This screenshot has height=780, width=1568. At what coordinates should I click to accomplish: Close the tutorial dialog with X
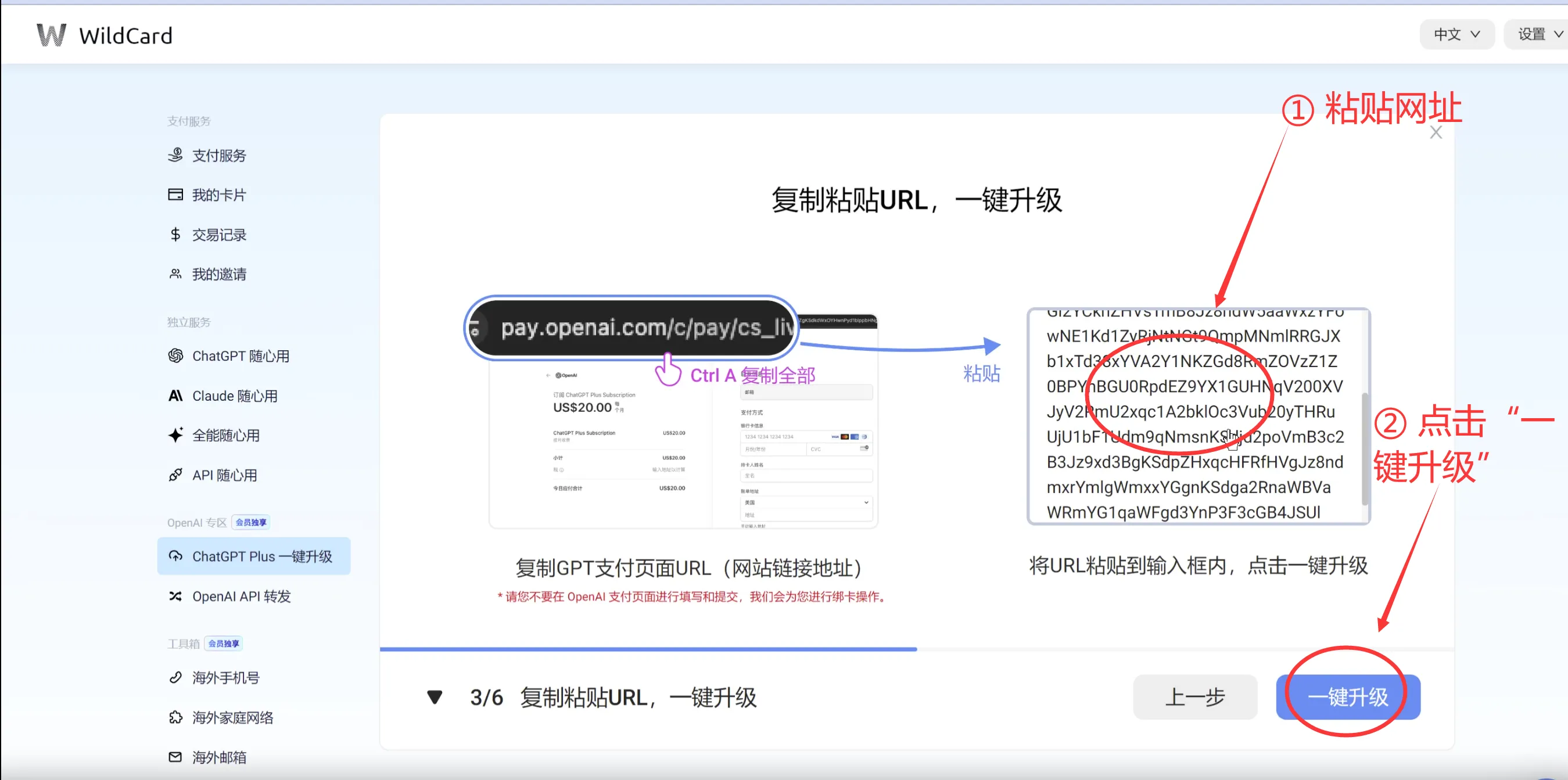pos(1436,132)
